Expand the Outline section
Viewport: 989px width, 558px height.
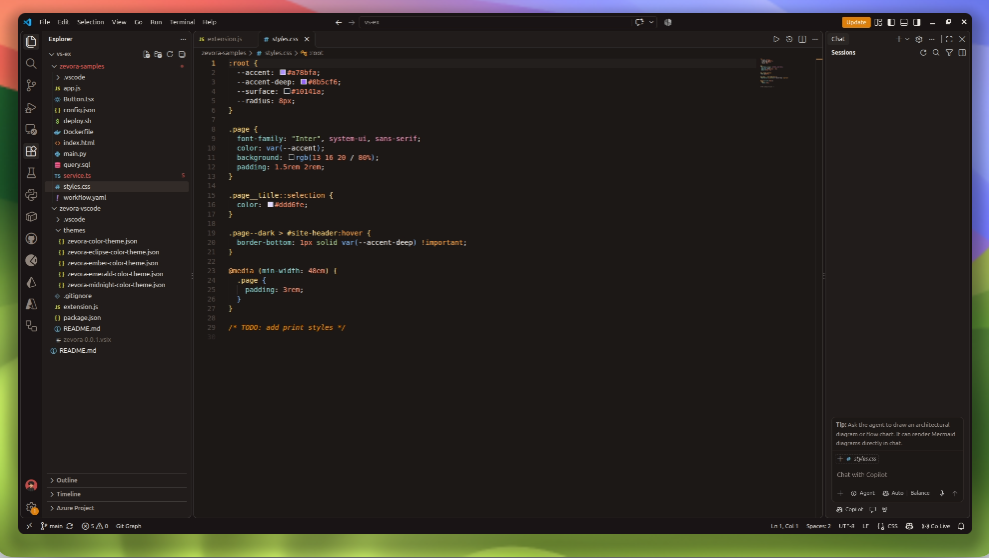pyautogui.click(x=117, y=480)
